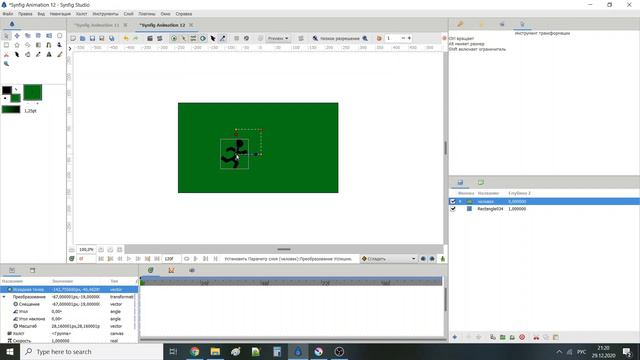This screenshot has height=360, width=640.
Task: Toggle visibility checkbox of selected человек layer
Action: click(453, 201)
